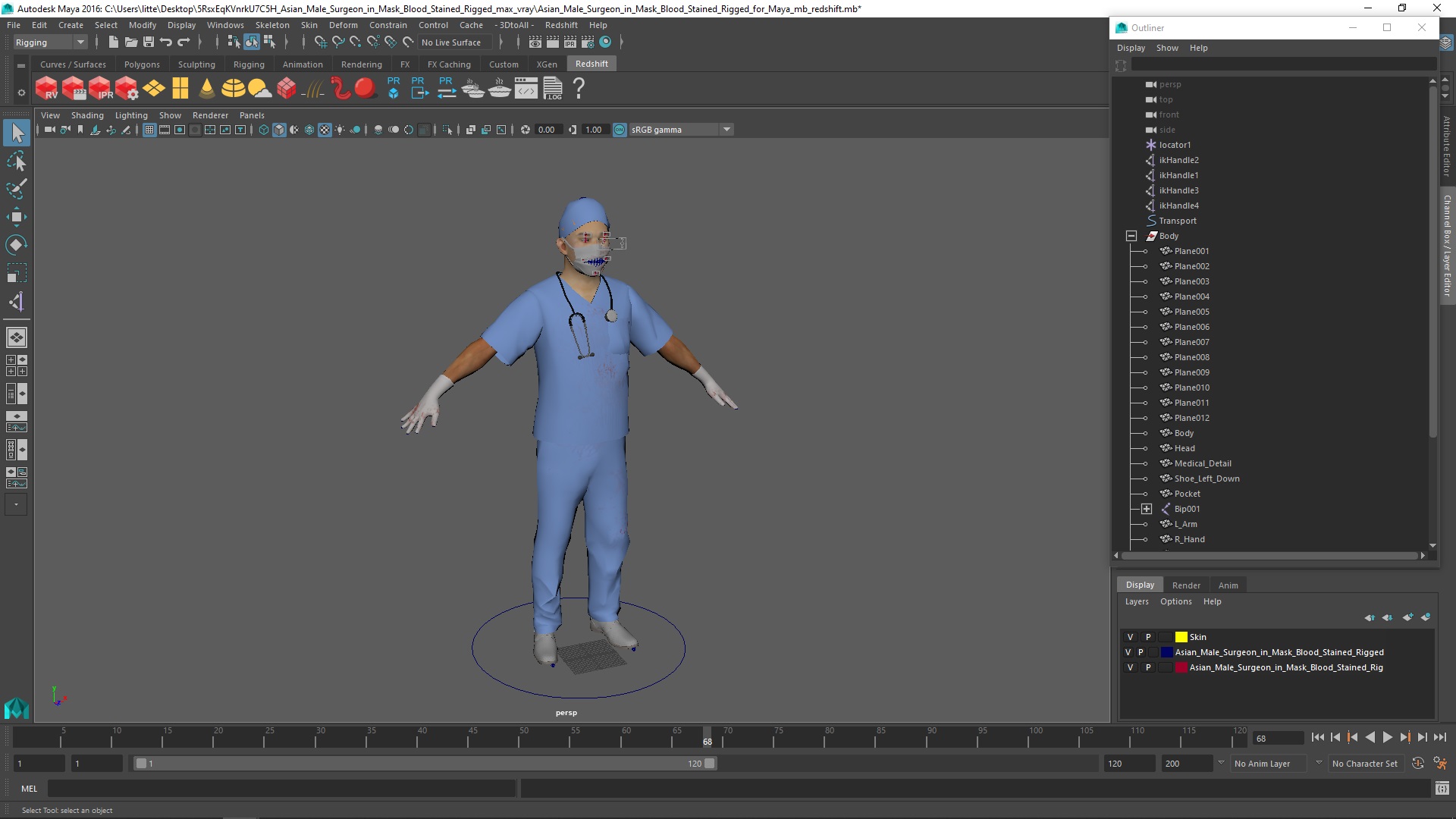Open the Outliner Show menu
The image size is (1456, 819).
[x=1167, y=48]
